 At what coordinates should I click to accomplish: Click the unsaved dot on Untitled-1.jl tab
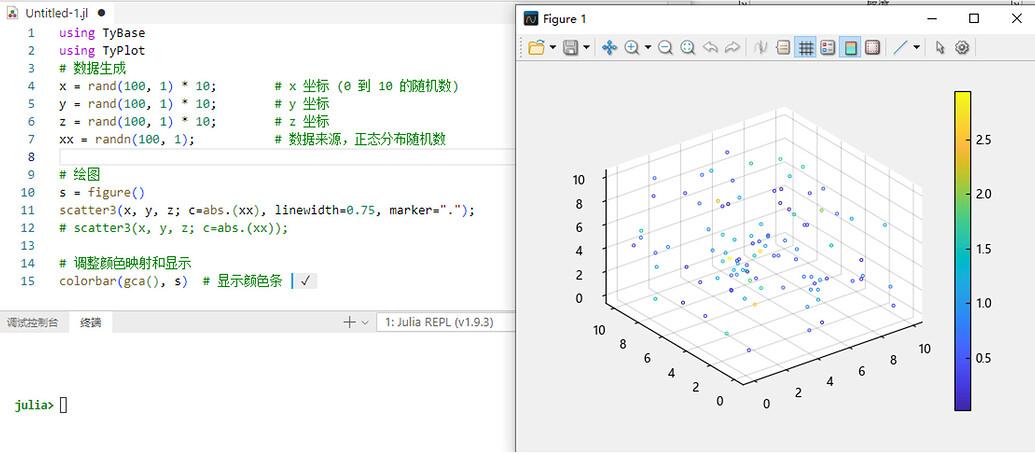[100, 13]
